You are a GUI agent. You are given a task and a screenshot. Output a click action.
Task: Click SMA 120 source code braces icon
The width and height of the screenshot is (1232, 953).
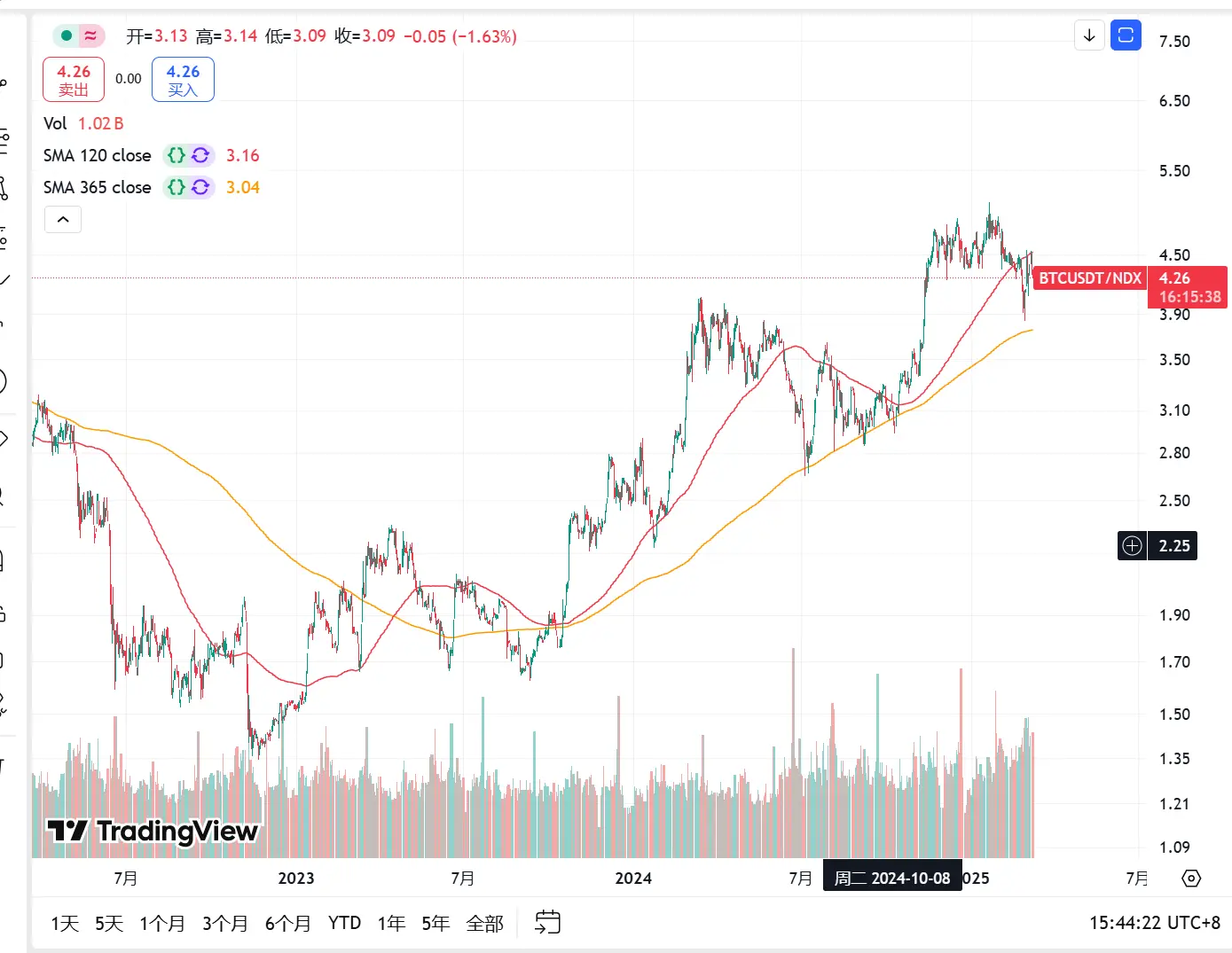[177, 155]
